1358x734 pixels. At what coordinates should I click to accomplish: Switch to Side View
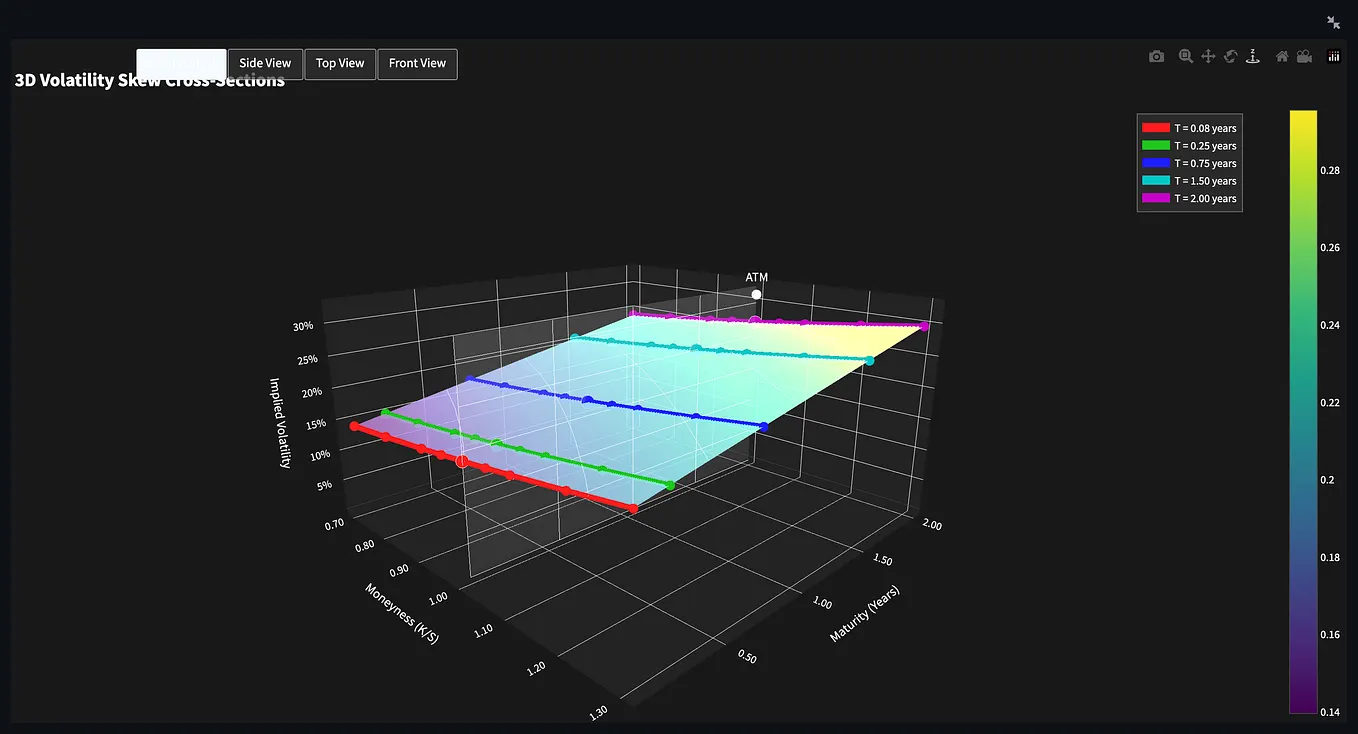click(x=265, y=63)
